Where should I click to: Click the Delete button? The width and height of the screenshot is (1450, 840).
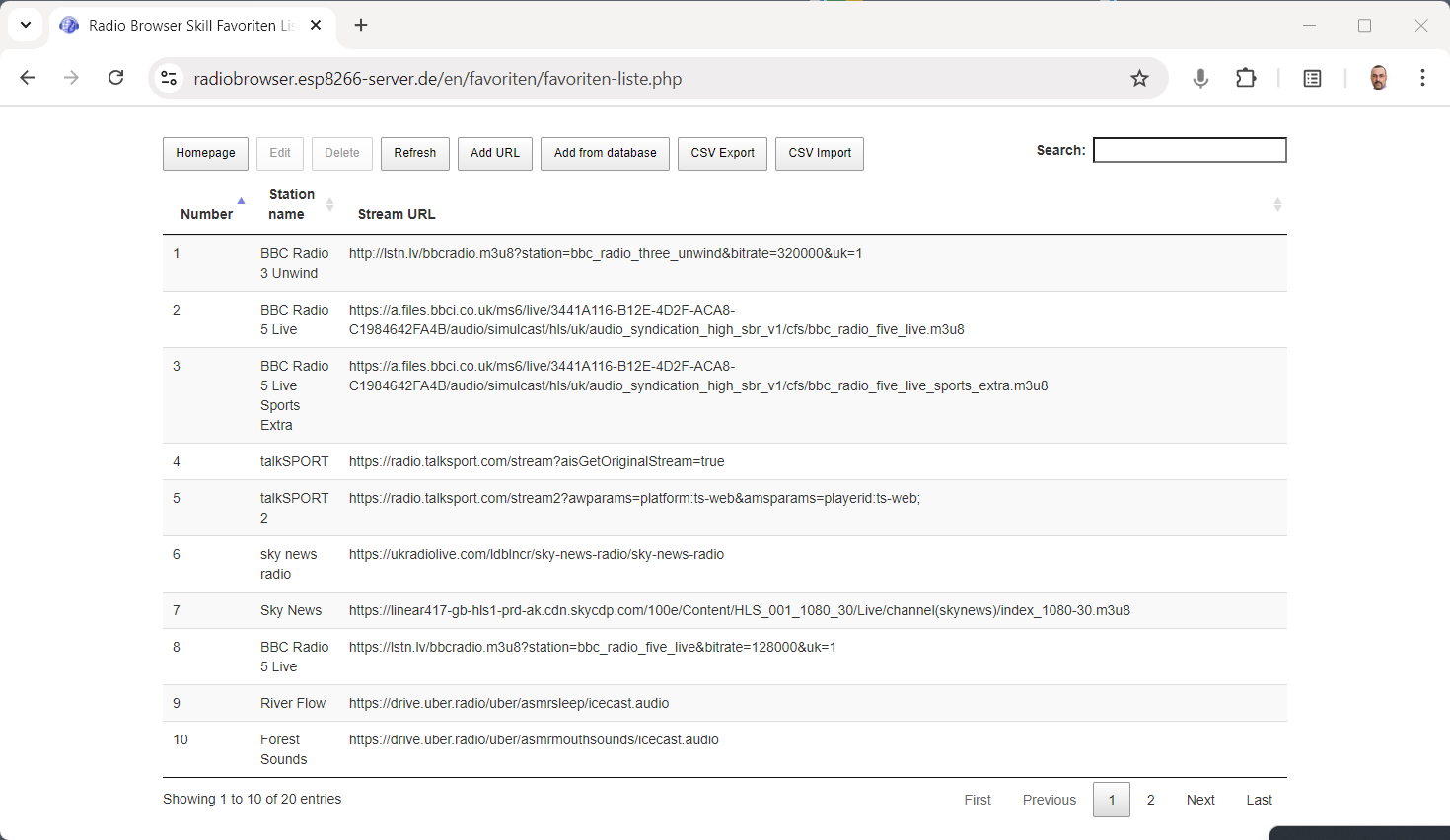pyautogui.click(x=342, y=153)
